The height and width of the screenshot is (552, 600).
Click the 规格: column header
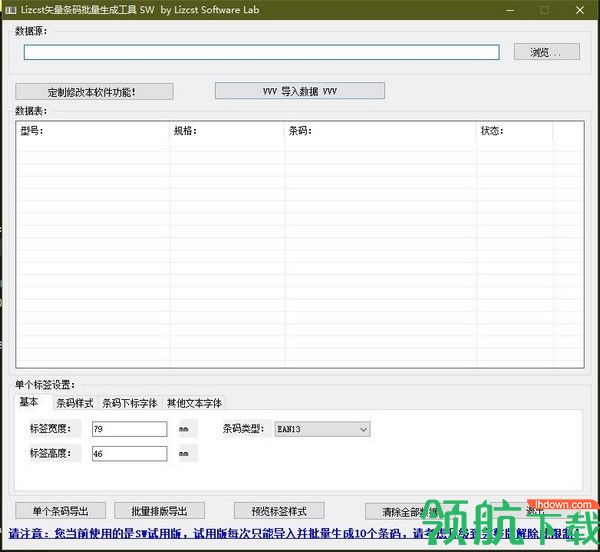point(227,131)
